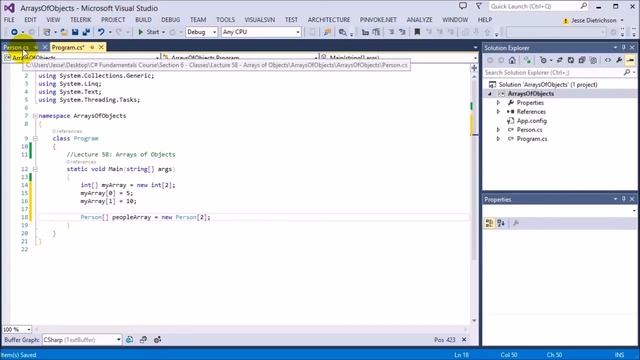Open the DEBUG menu
Image resolution: width=640 pixels, height=360 pixels.
[x=171, y=20]
